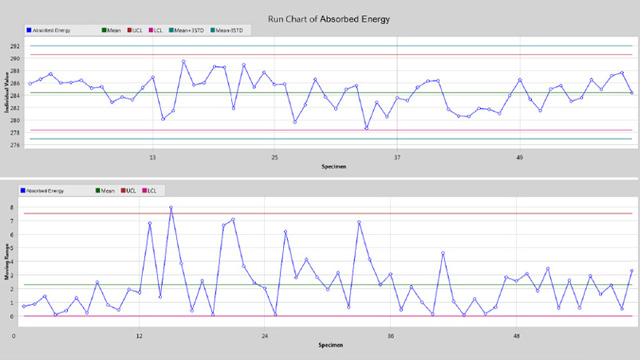Click the 'Specimen' axis title under Individual Value chart

click(x=334, y=167)
